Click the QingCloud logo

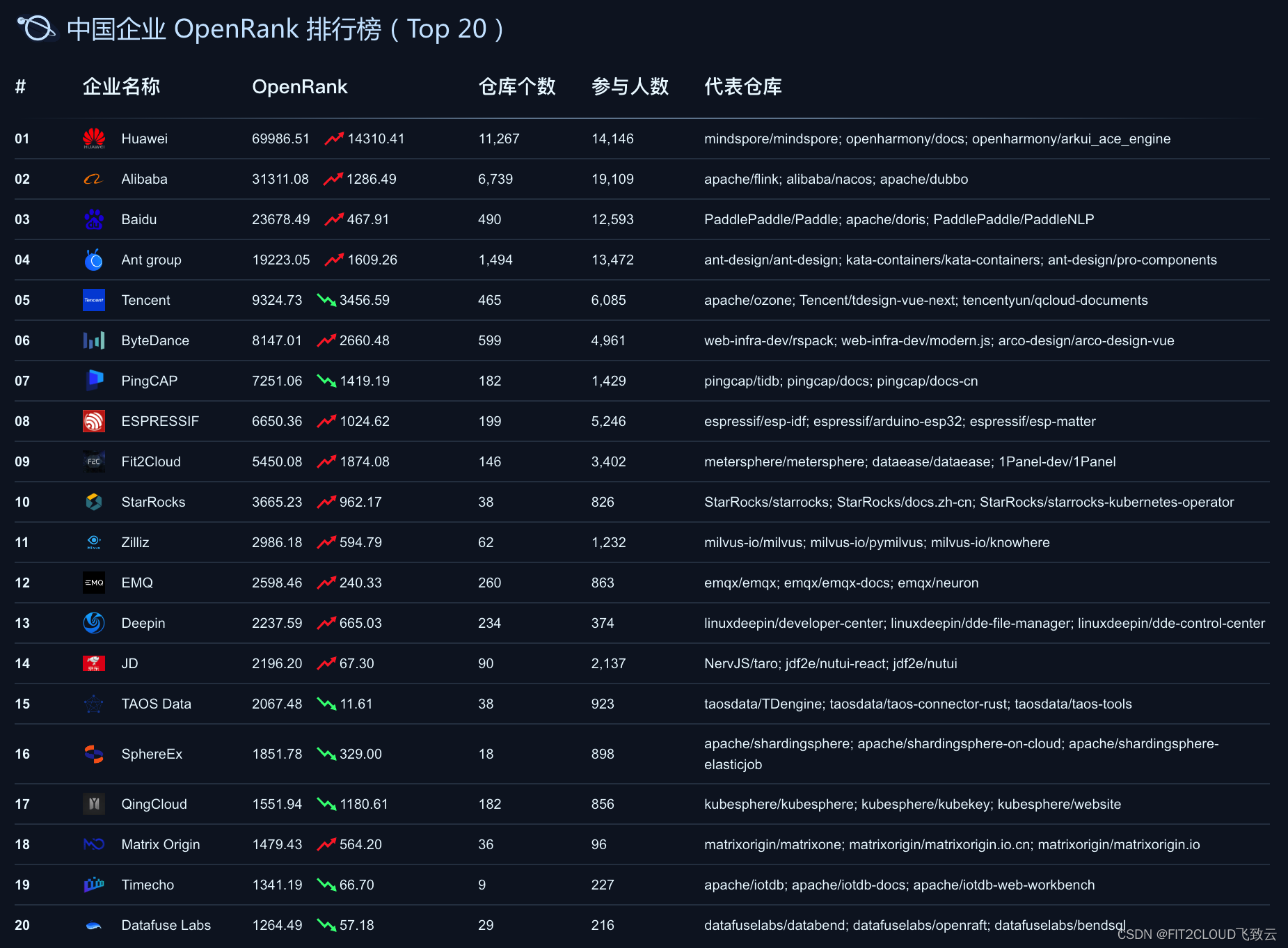point(94,804)
